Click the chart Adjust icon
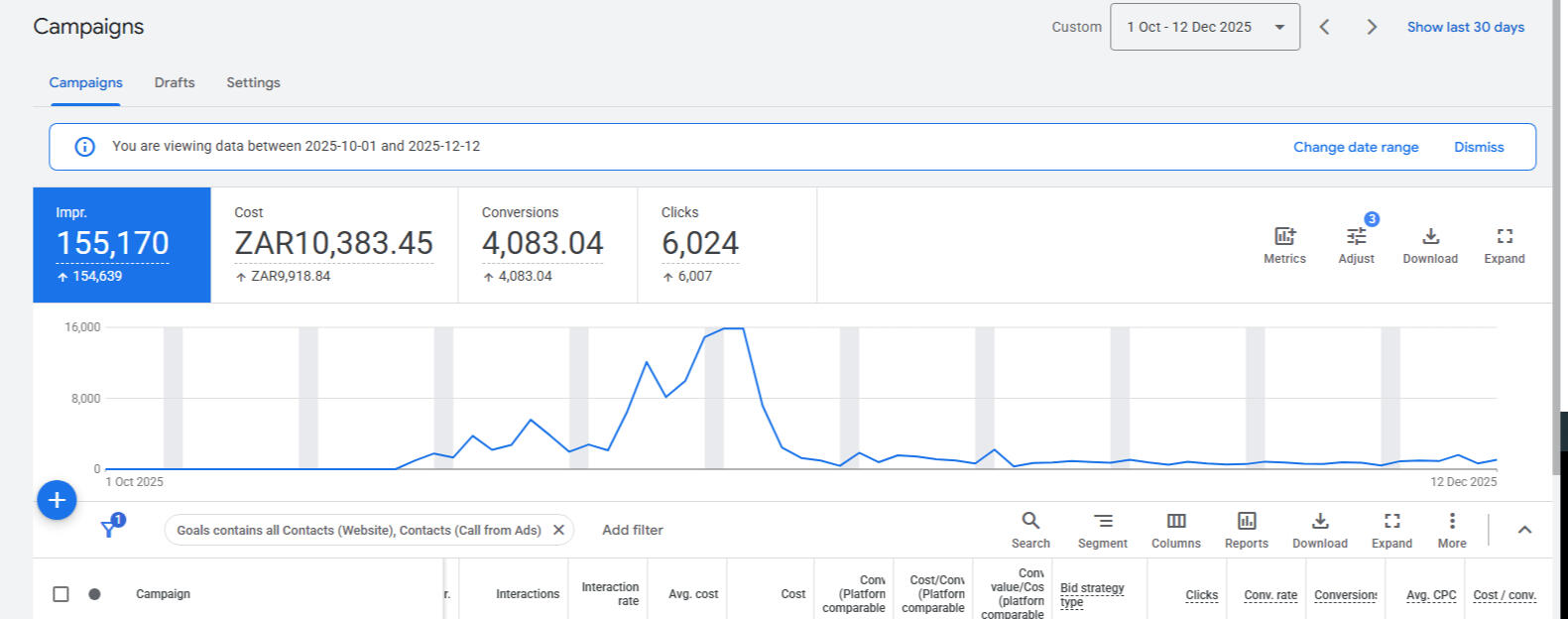 point(1356,236)
